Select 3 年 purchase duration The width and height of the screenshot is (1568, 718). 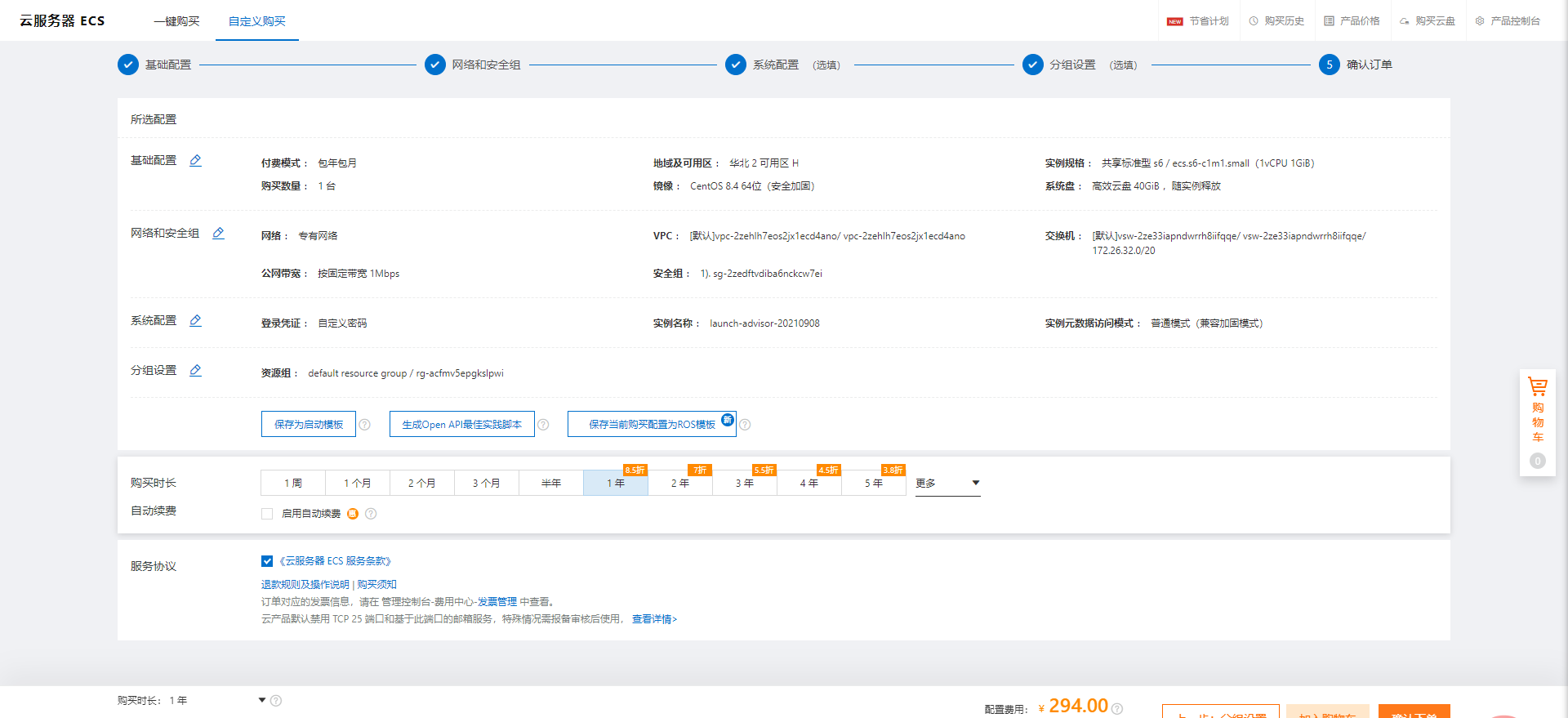pyautogui.click(x=745, y=483)
